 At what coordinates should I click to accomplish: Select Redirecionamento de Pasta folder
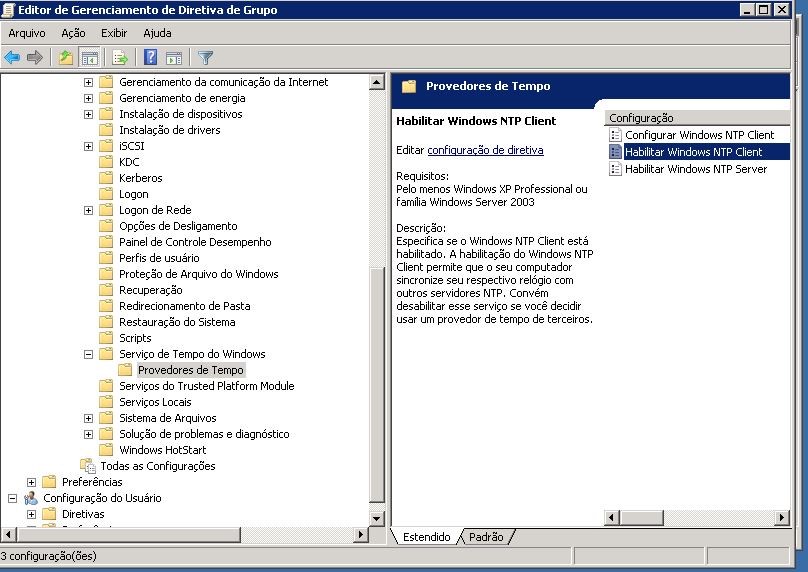pyautogui.click(x=184, y=306)
